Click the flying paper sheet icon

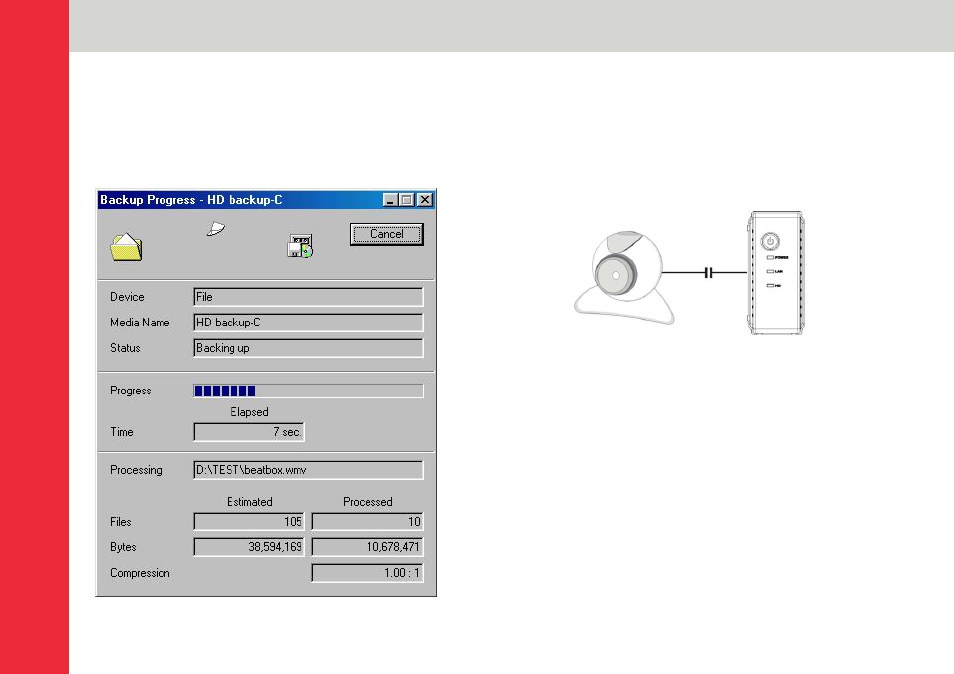[x=216, y=229]
